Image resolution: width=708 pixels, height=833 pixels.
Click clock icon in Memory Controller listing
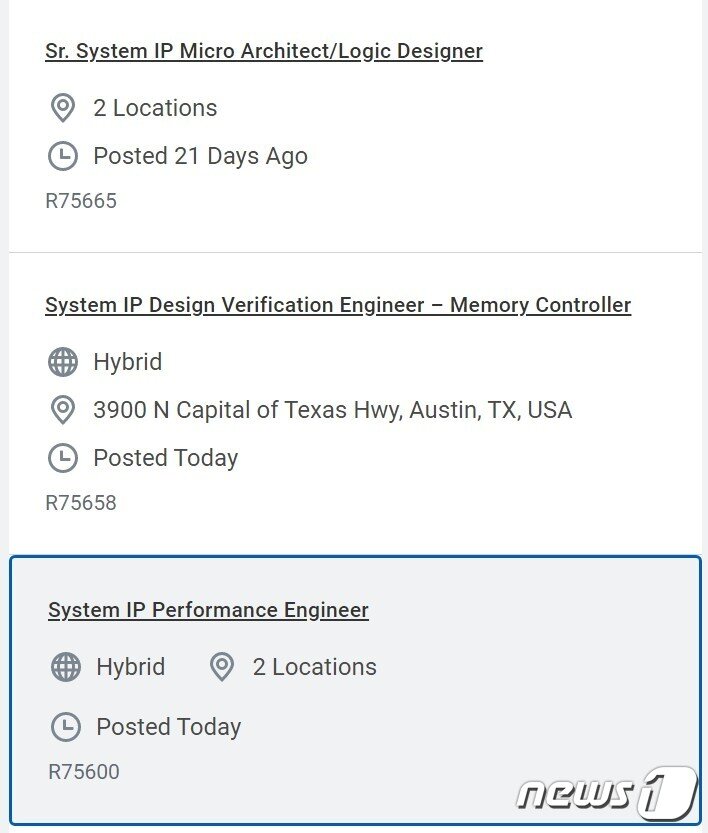tap(63, 458)
